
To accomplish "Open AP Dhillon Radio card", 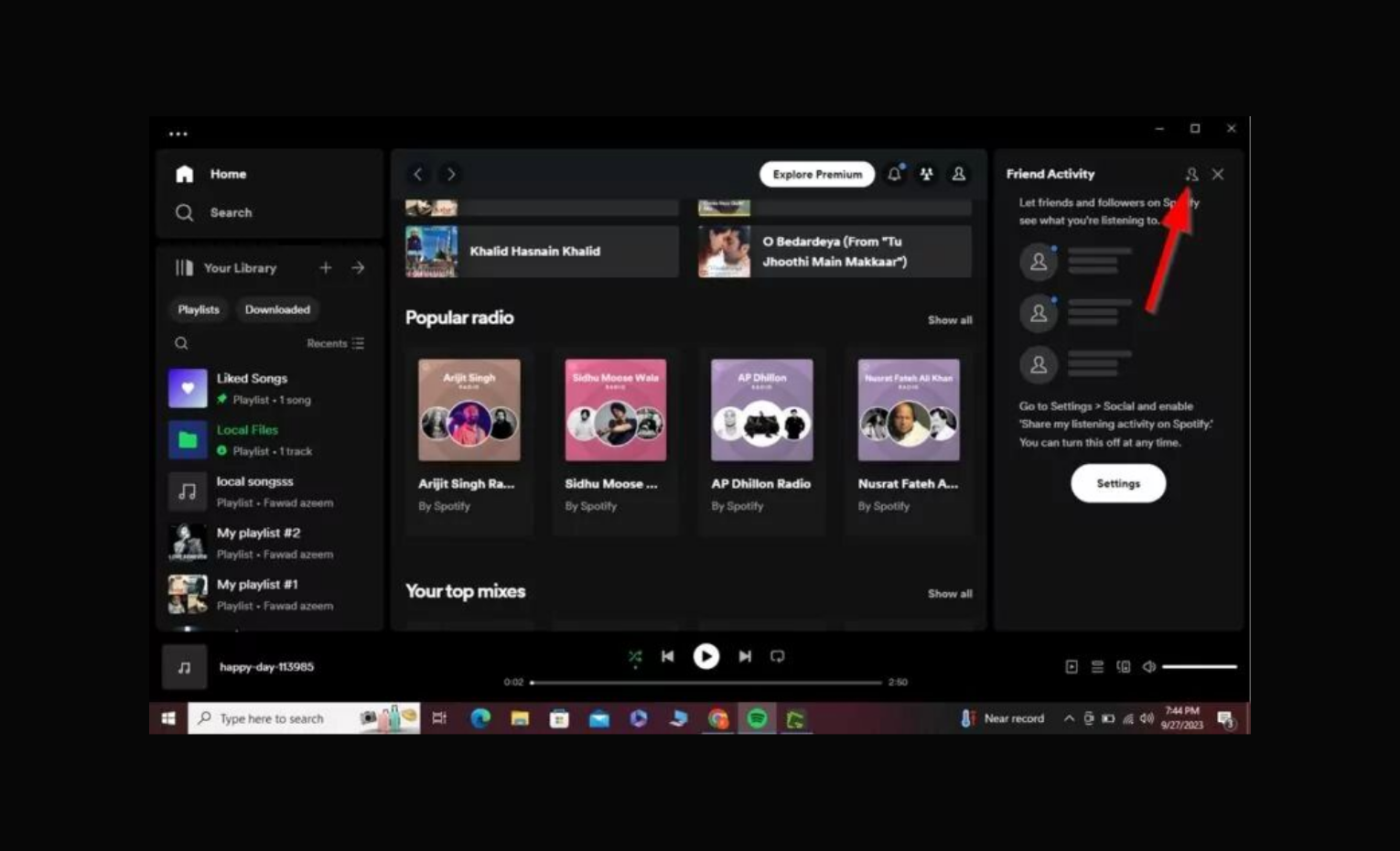I will 762,440.
